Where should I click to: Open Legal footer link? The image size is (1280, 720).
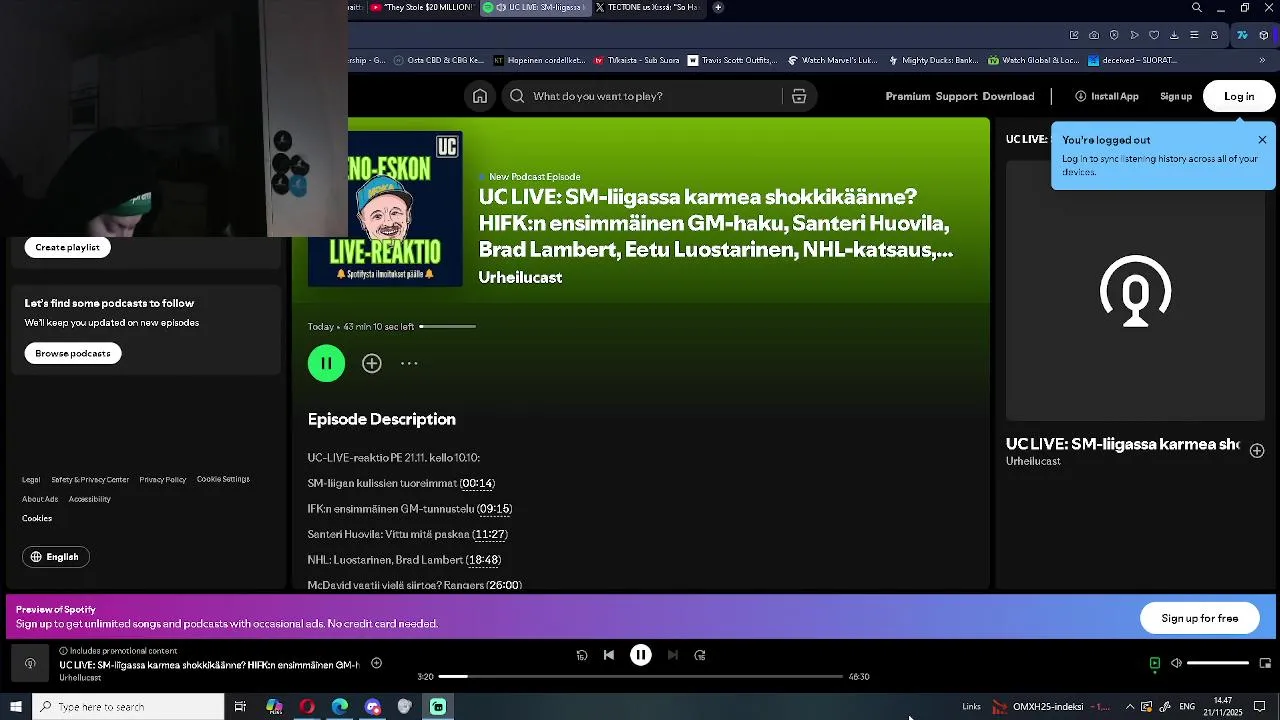[x=31, y=480]
